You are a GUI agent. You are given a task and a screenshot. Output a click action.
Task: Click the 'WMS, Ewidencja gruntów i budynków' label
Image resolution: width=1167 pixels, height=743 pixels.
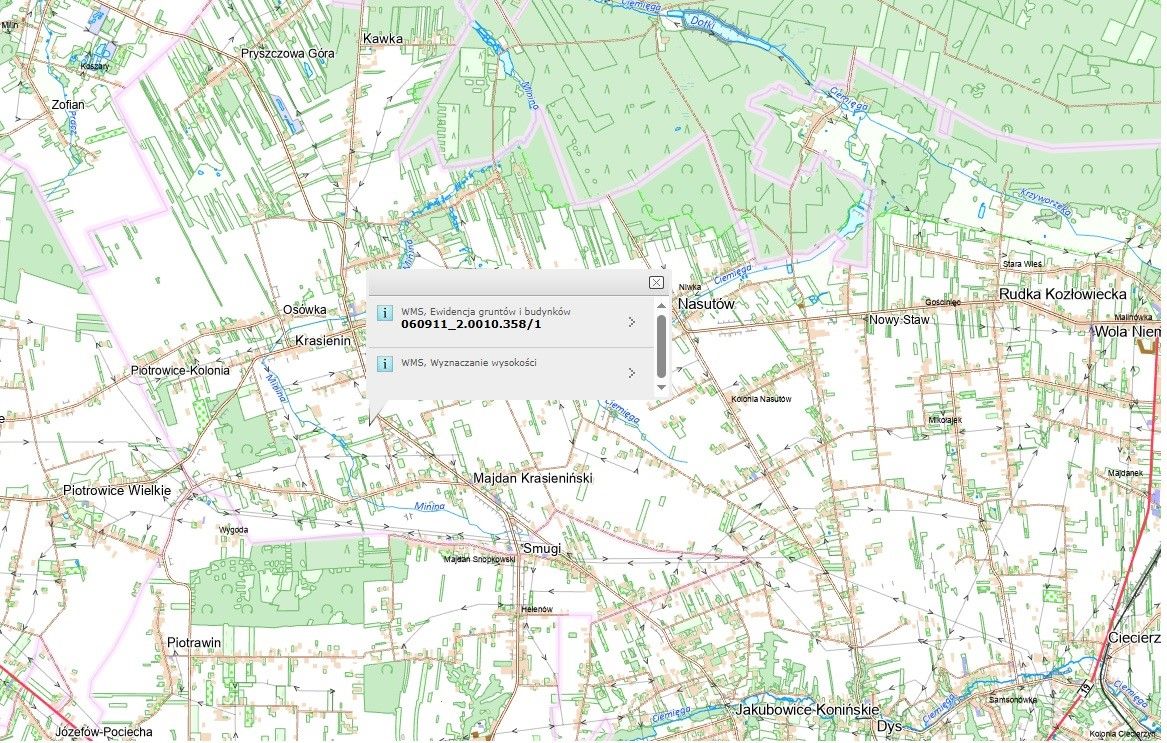(486, 312)
